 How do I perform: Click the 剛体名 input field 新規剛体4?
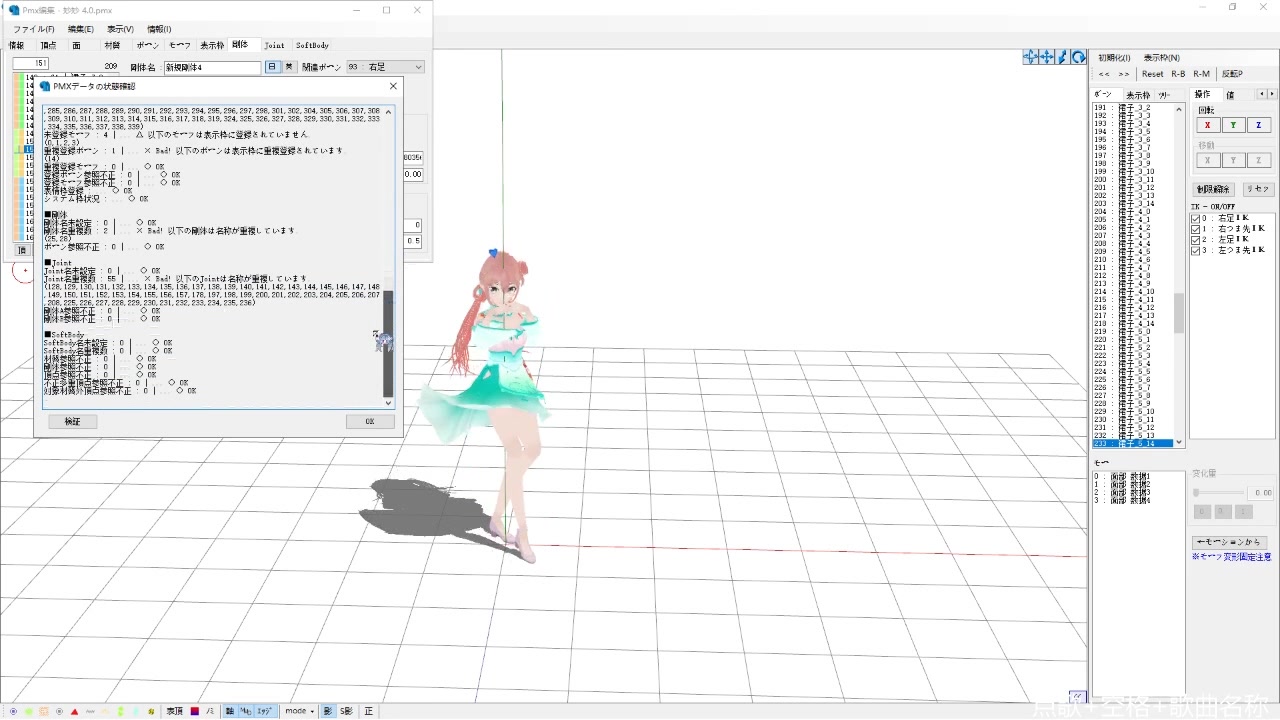coord(212,67)
